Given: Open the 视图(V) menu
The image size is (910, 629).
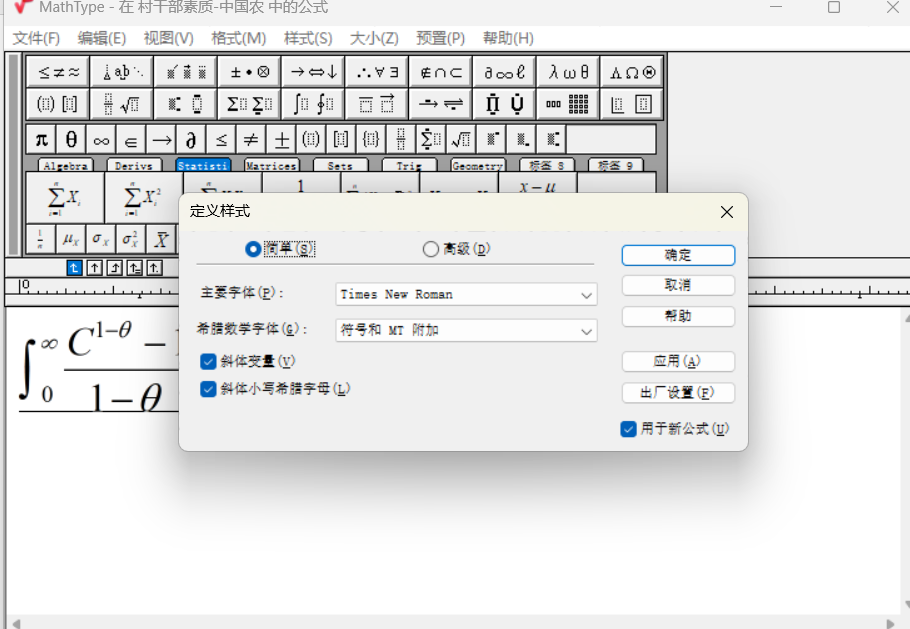Looking at the screenshot, I should point(169,38).
